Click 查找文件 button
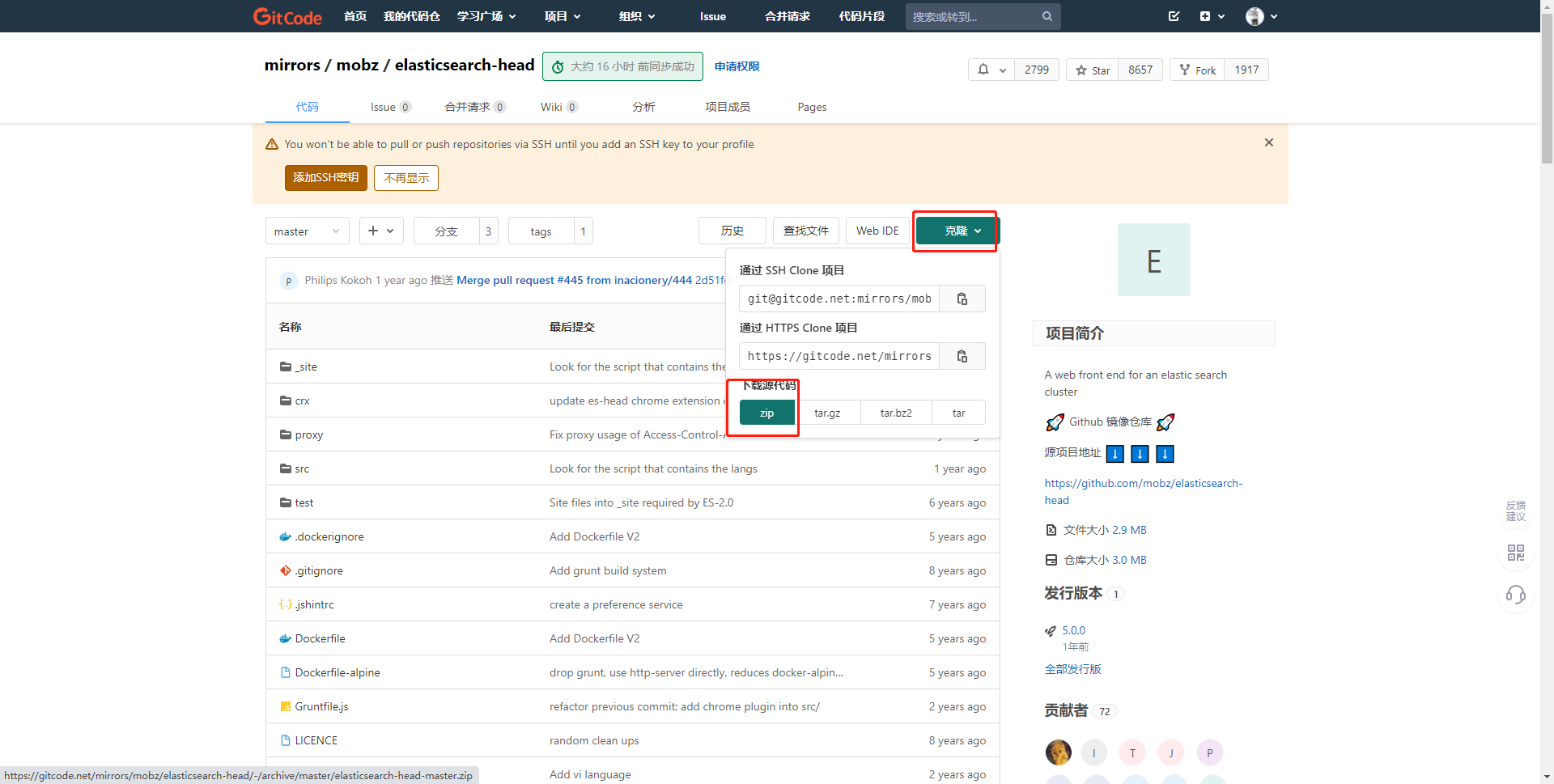 point(806,231)
